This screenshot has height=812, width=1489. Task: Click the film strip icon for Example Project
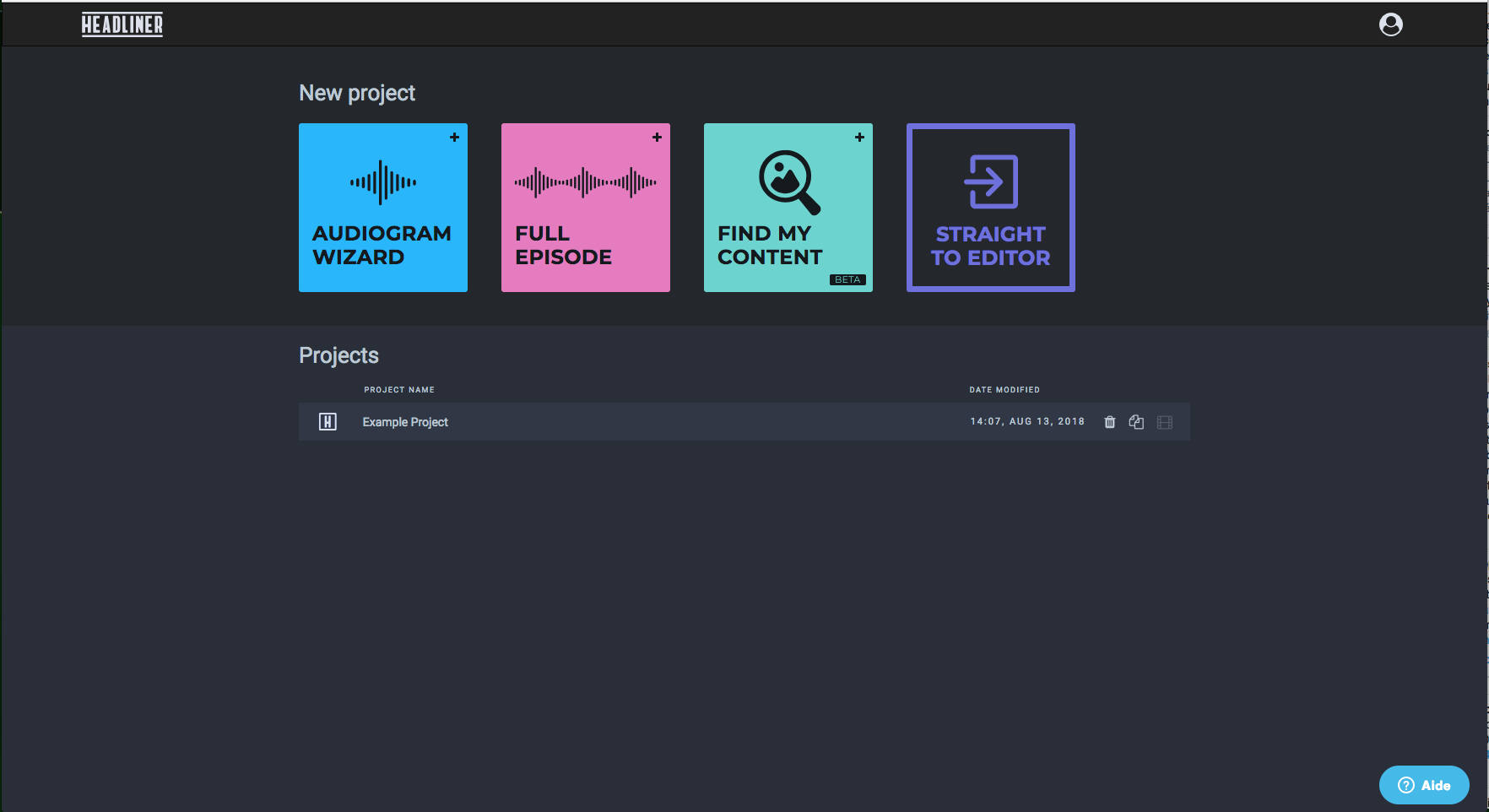[1165, 422]
